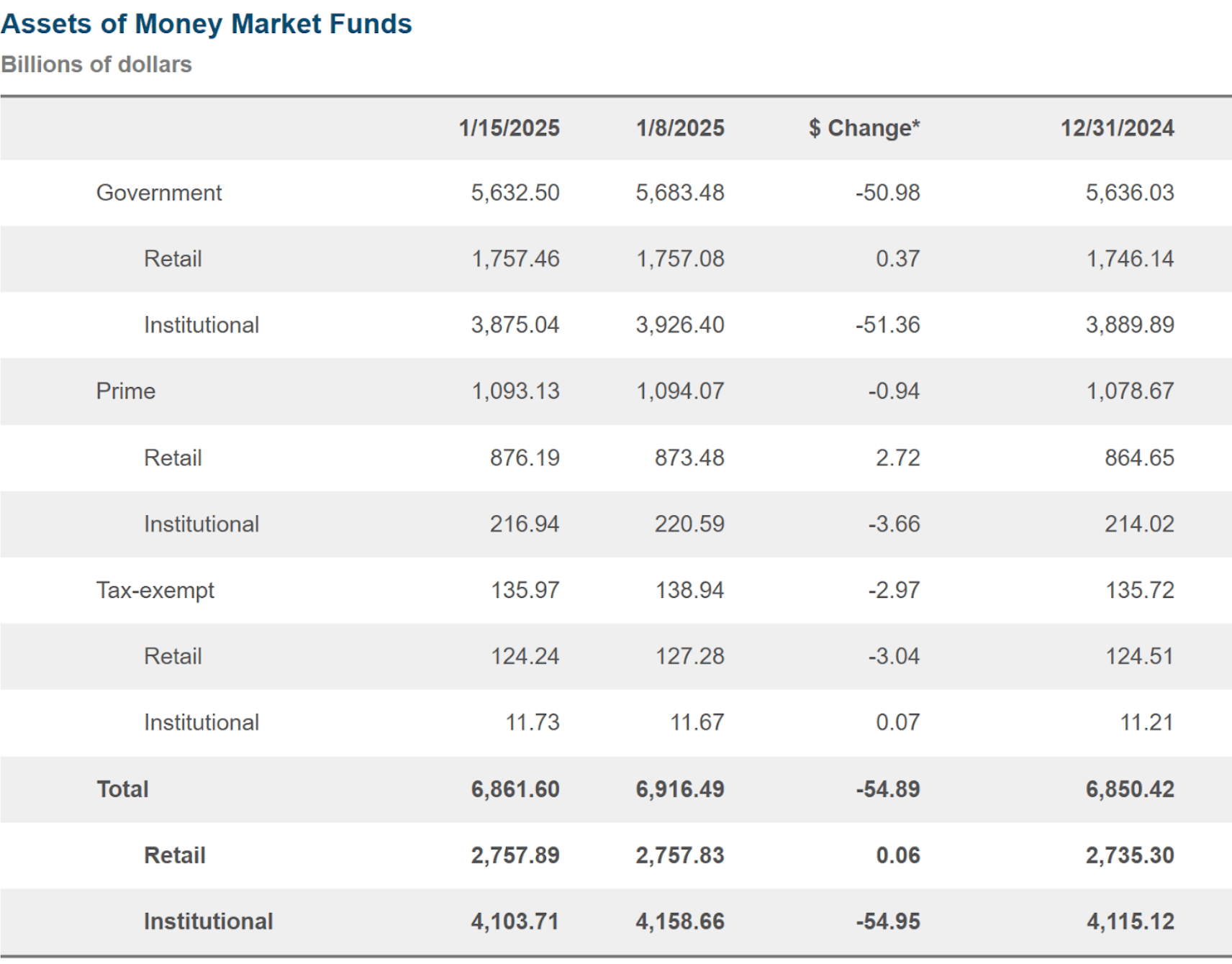Click the bold Institutional label under Total
The image size is (1232, 964).
point(208,922)
